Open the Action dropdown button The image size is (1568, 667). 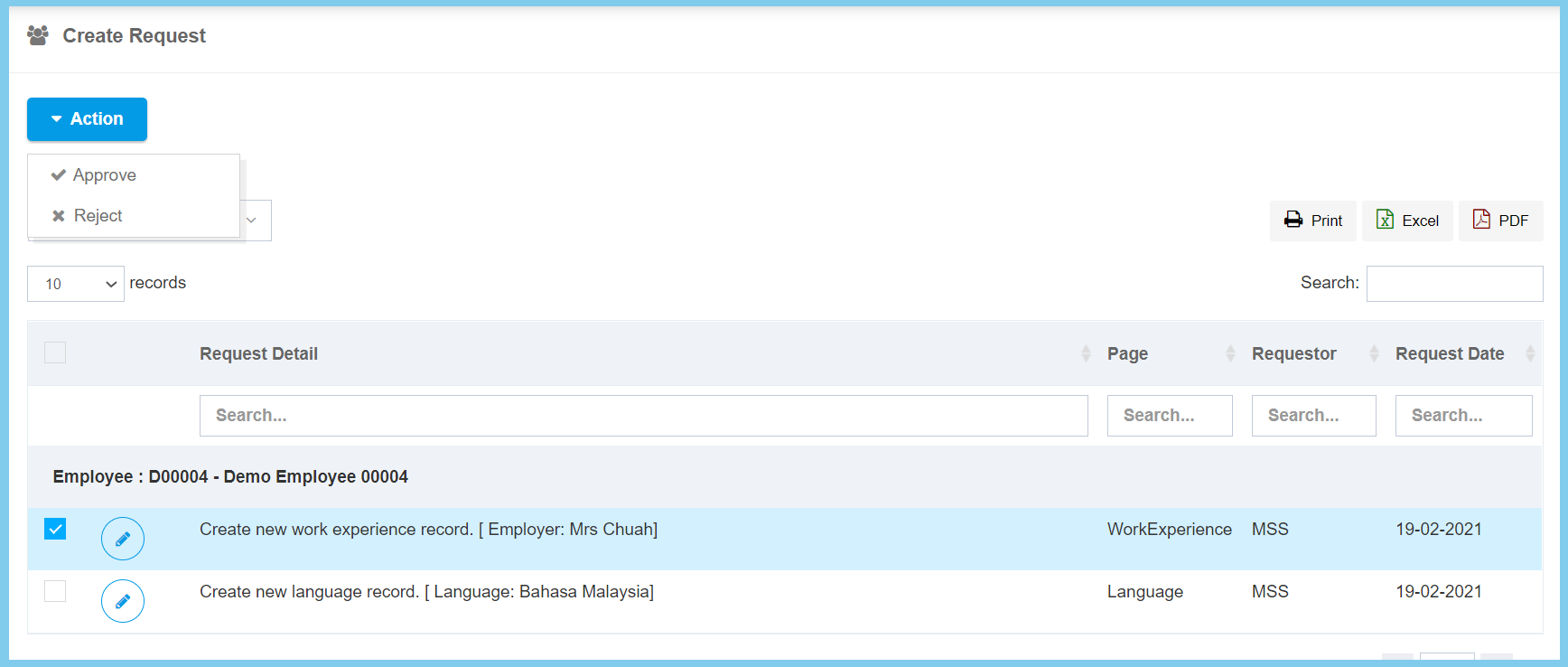tap(87, 119)
